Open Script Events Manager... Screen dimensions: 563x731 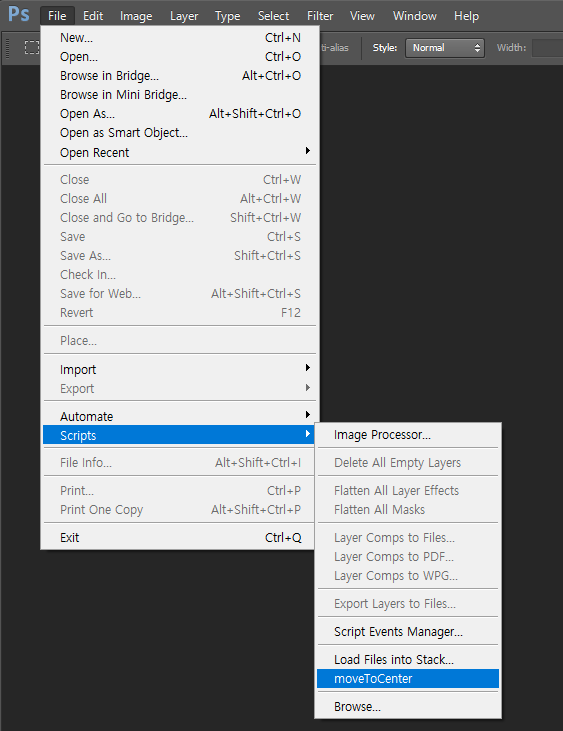click(x=408, y=632)
